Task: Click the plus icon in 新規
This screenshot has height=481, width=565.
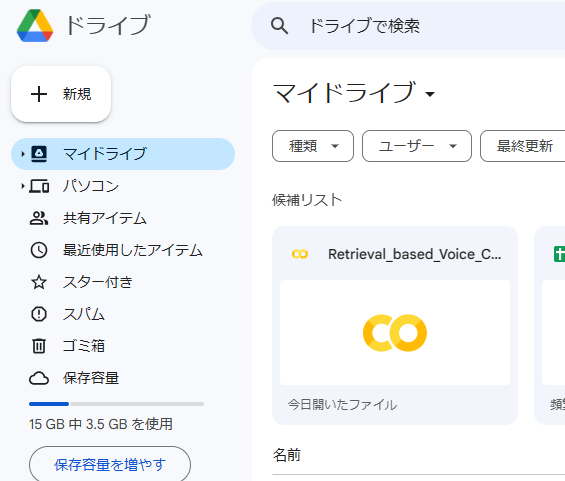Action: [x=39, y=94]
